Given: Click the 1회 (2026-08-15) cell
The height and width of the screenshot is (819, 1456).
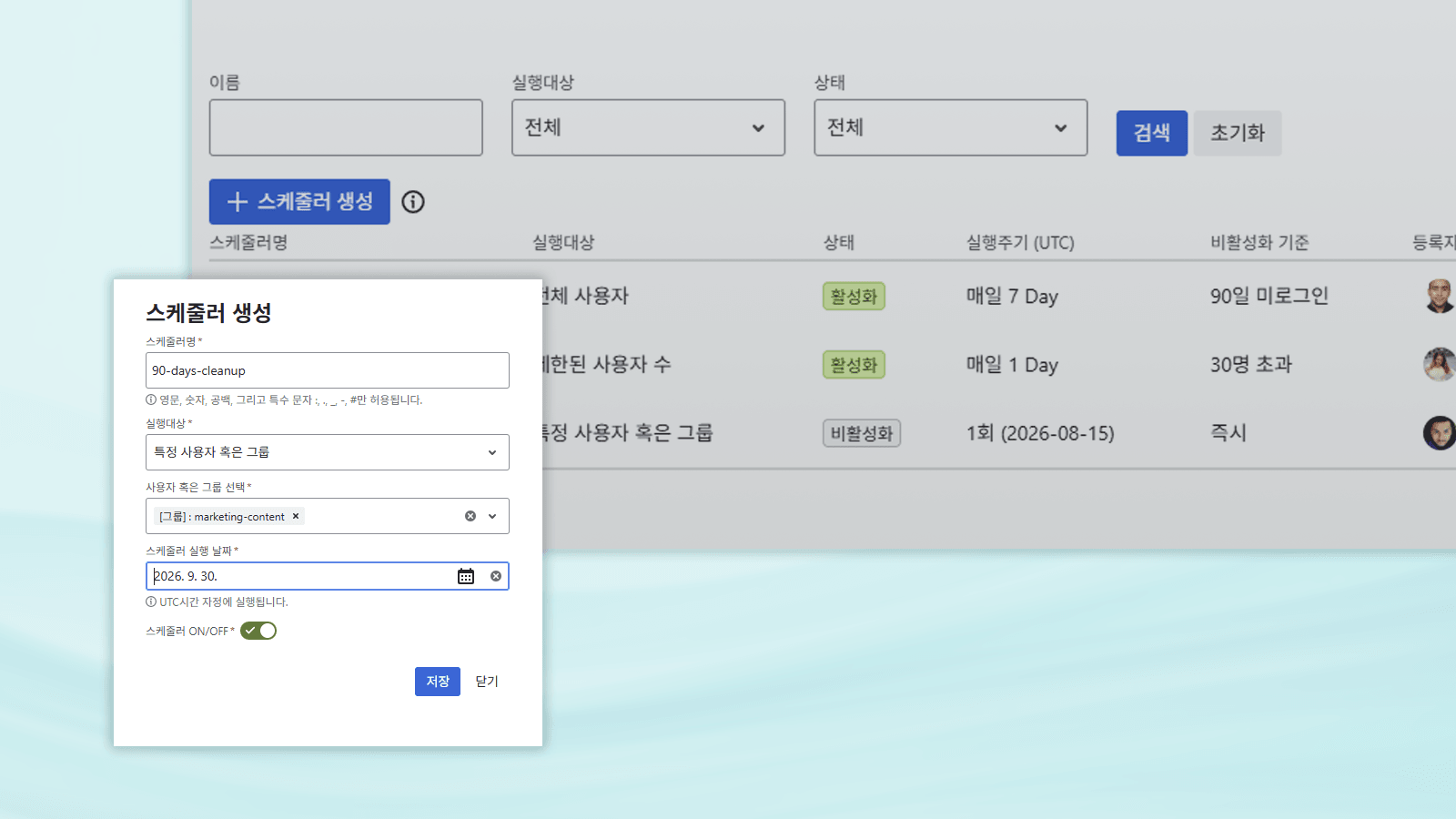Looking at the screenshot, I should [x=1040, y=433].
